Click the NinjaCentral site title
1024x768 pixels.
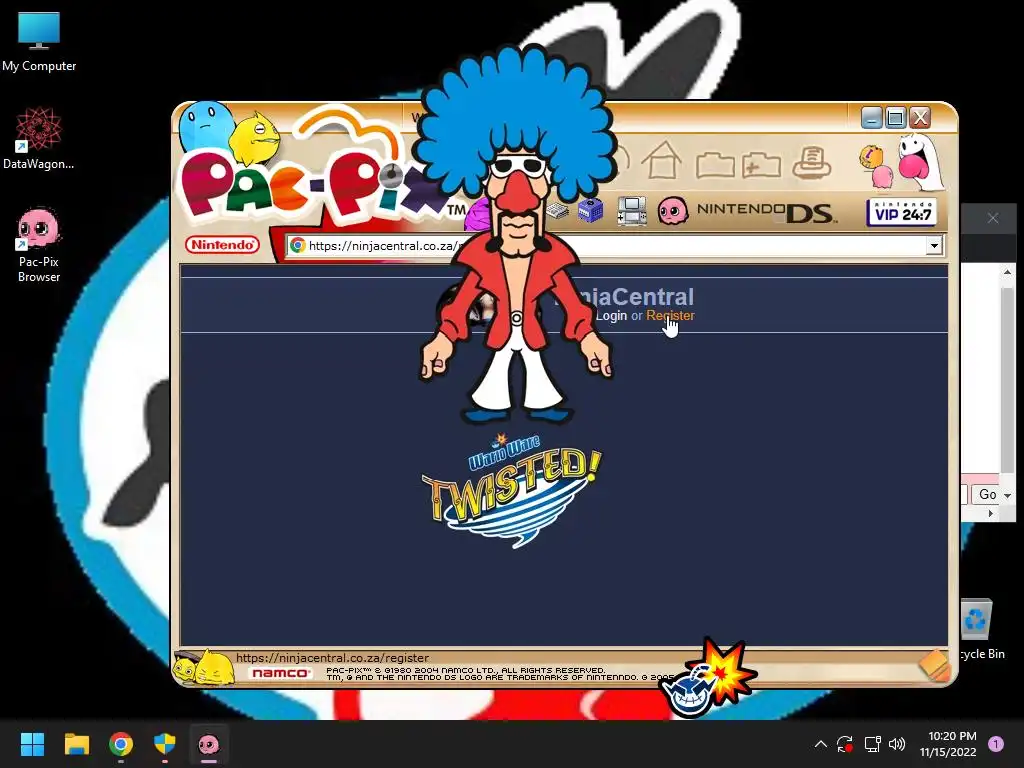point(625,296)
